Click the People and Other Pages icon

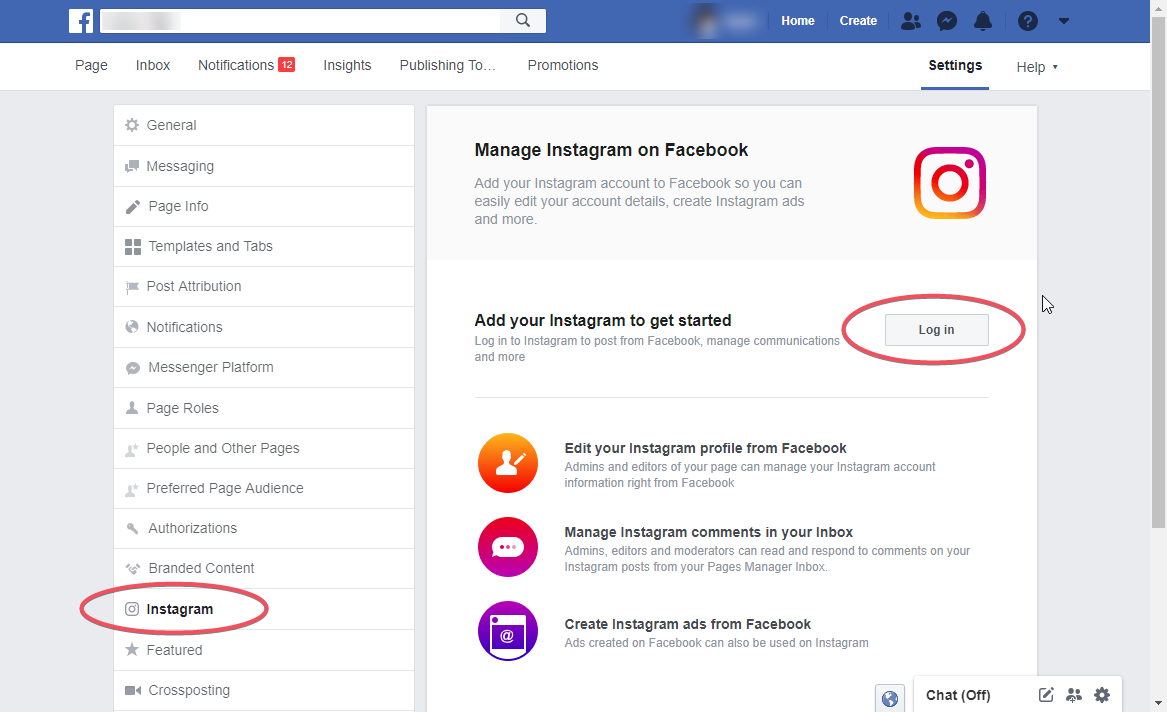pos(132,449)
